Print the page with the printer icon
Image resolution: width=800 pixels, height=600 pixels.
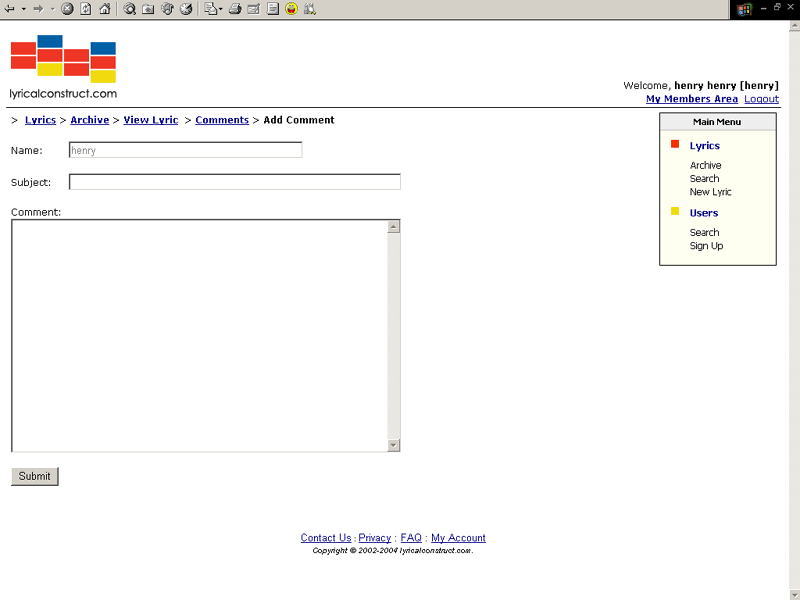(x=235, y=9)
